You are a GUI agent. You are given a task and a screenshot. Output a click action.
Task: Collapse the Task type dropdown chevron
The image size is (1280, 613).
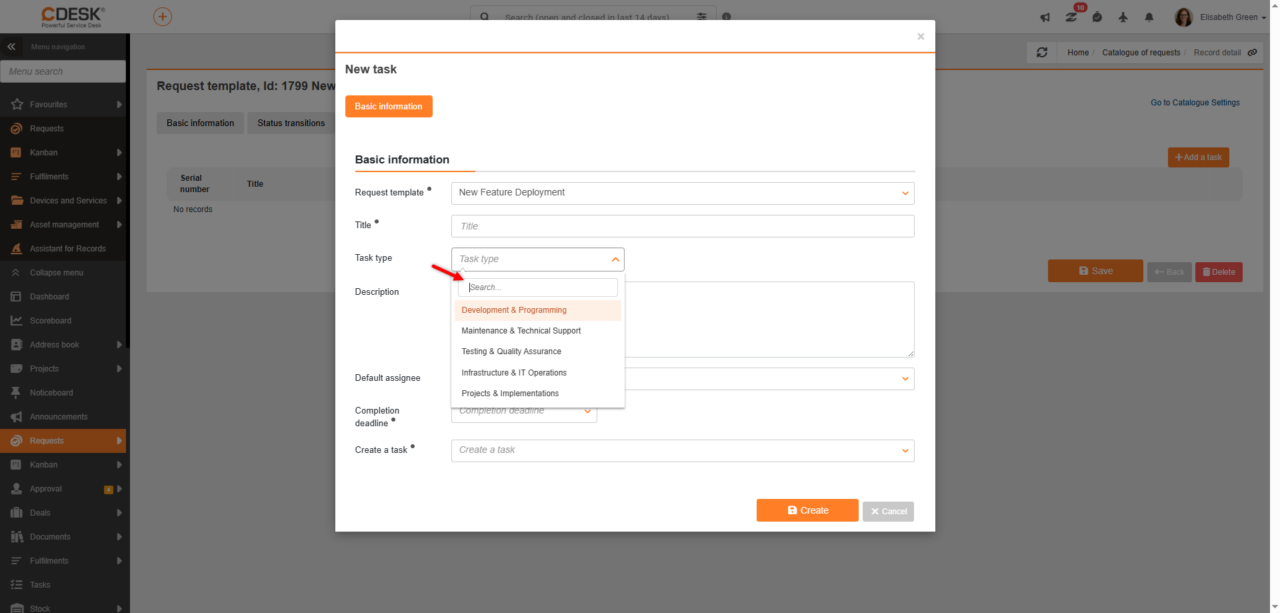tap(615, 259)
